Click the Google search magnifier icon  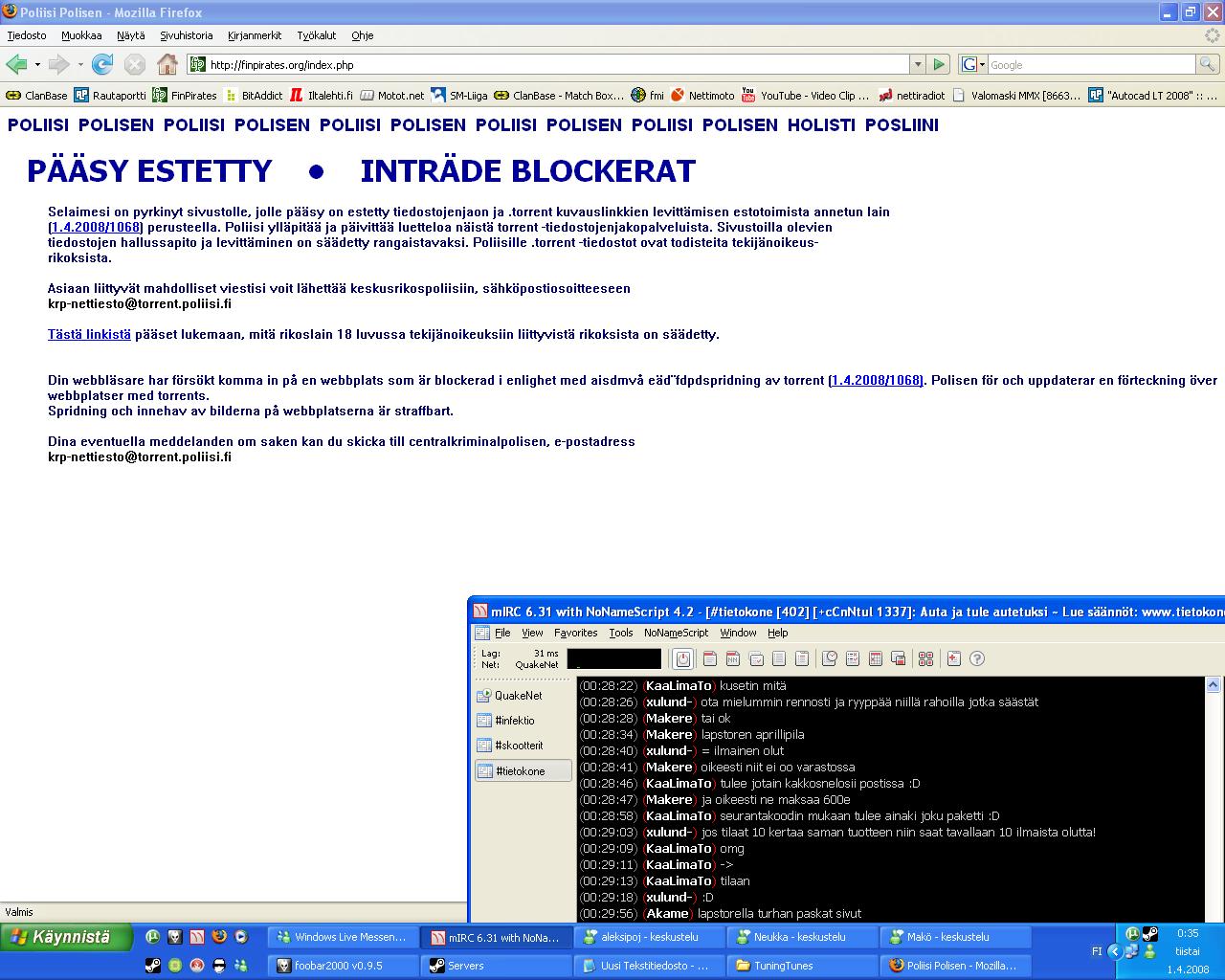tap(1208, 64)
